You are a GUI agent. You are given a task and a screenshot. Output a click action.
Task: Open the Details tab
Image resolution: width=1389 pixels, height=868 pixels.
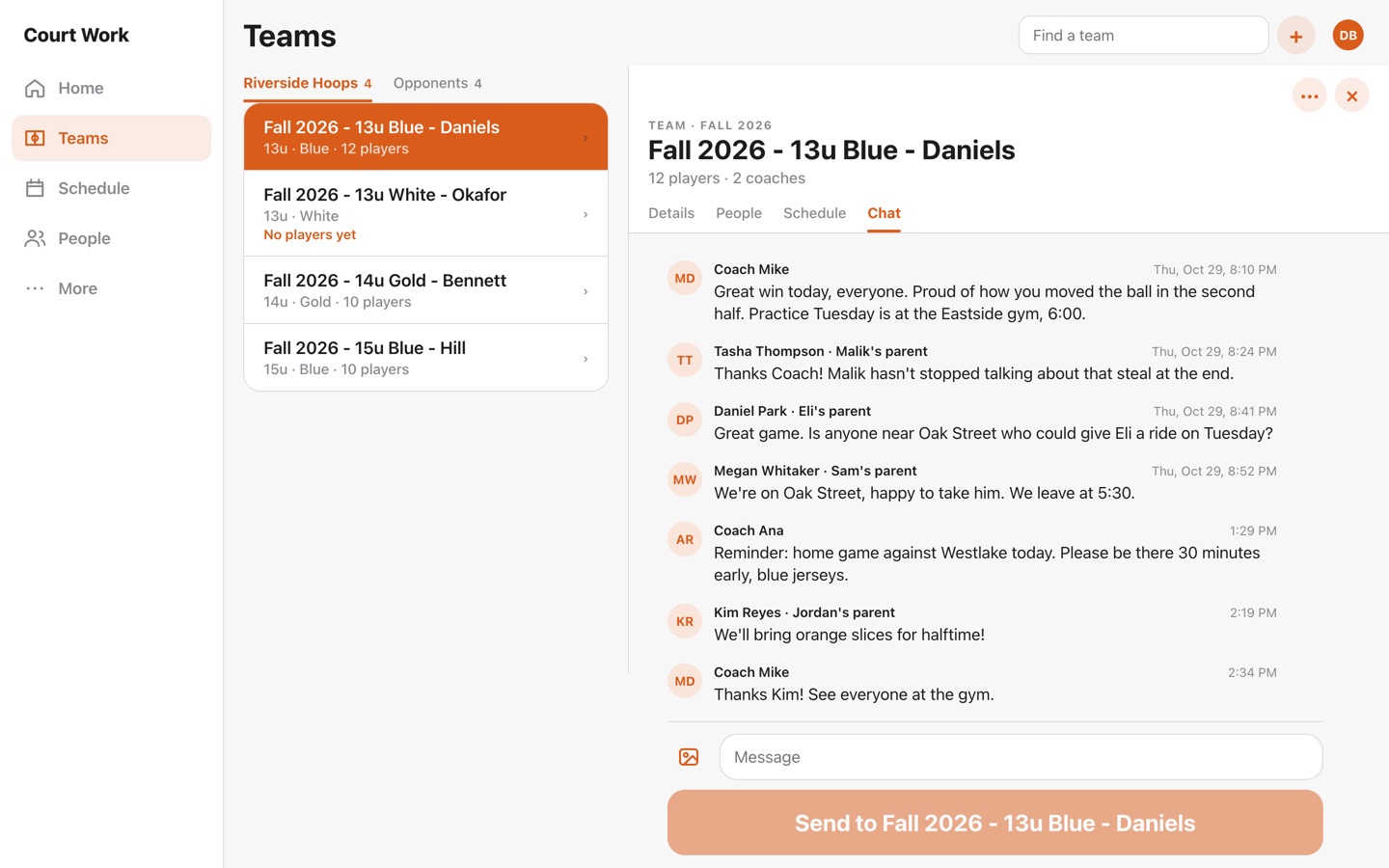tap(671, 213)
